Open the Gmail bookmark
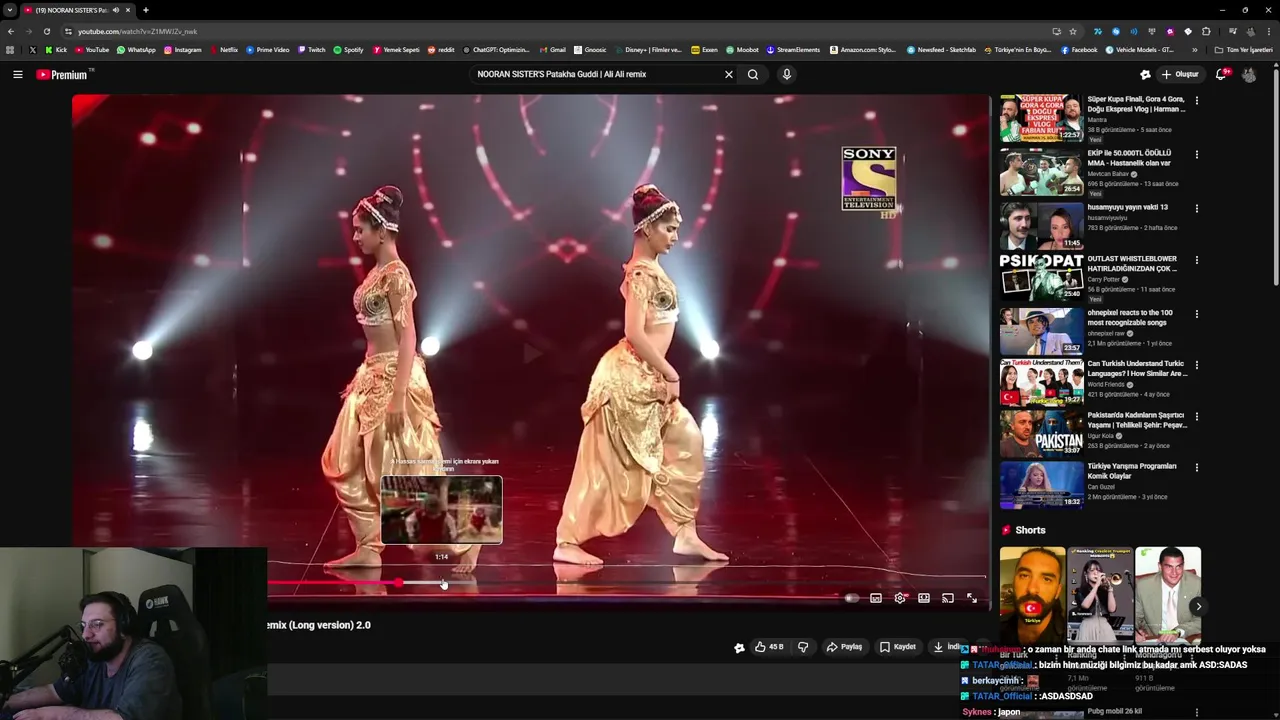Viewport: 1280px width, 720px height. tap(552, 49)
